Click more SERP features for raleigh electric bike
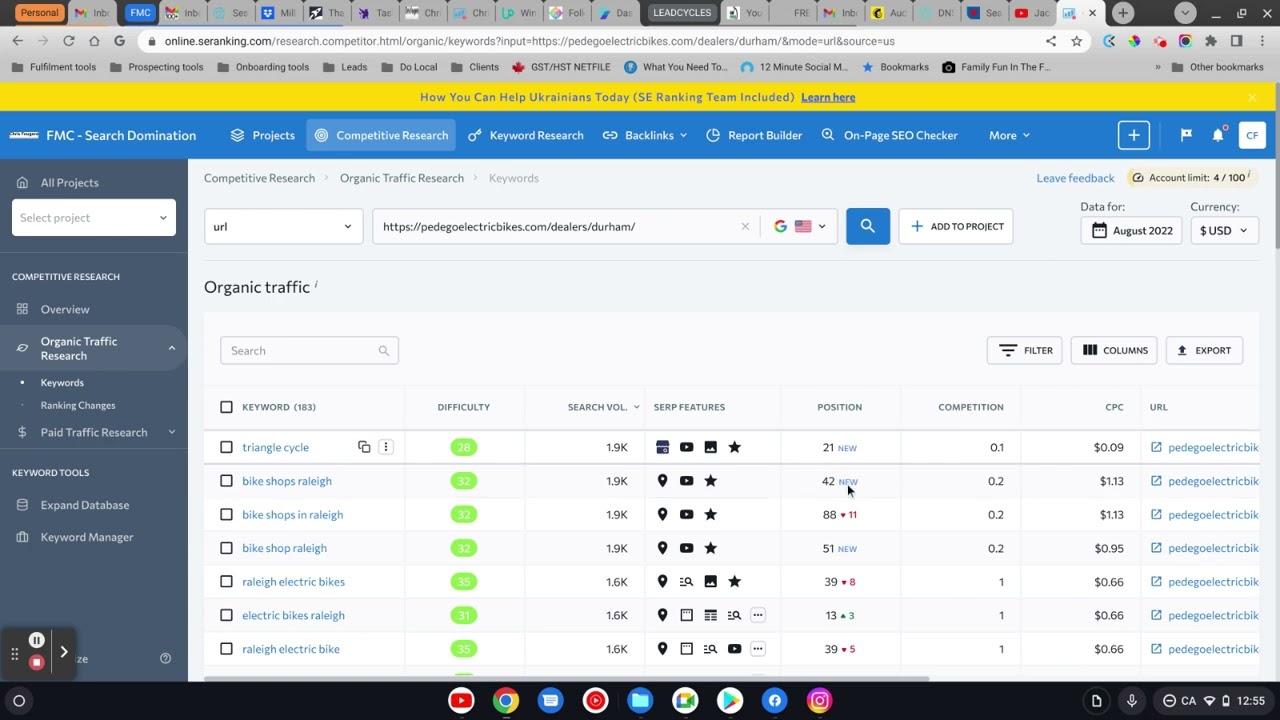 click(758, 649)
